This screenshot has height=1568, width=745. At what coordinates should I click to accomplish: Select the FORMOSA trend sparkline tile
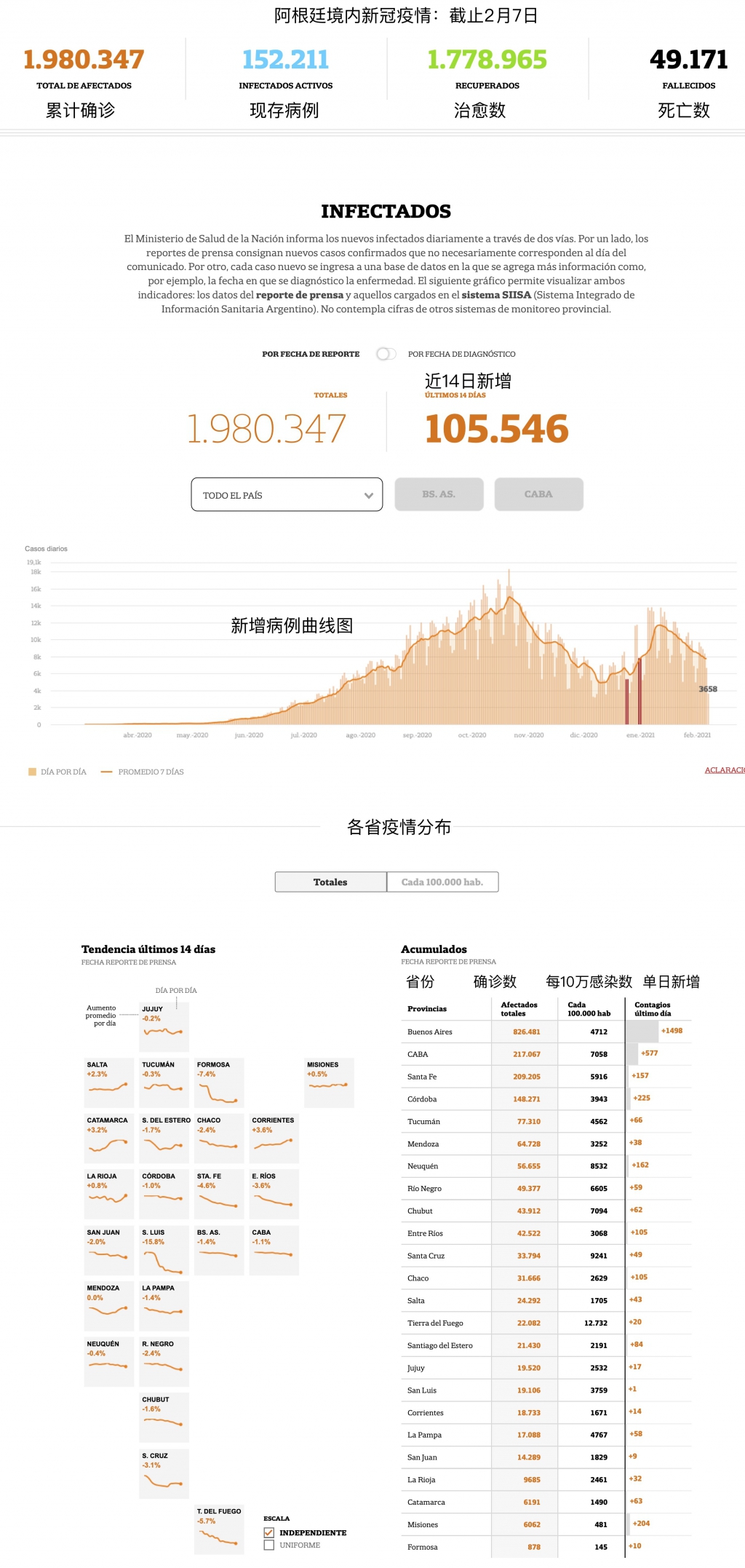(x=219, y=1082)
